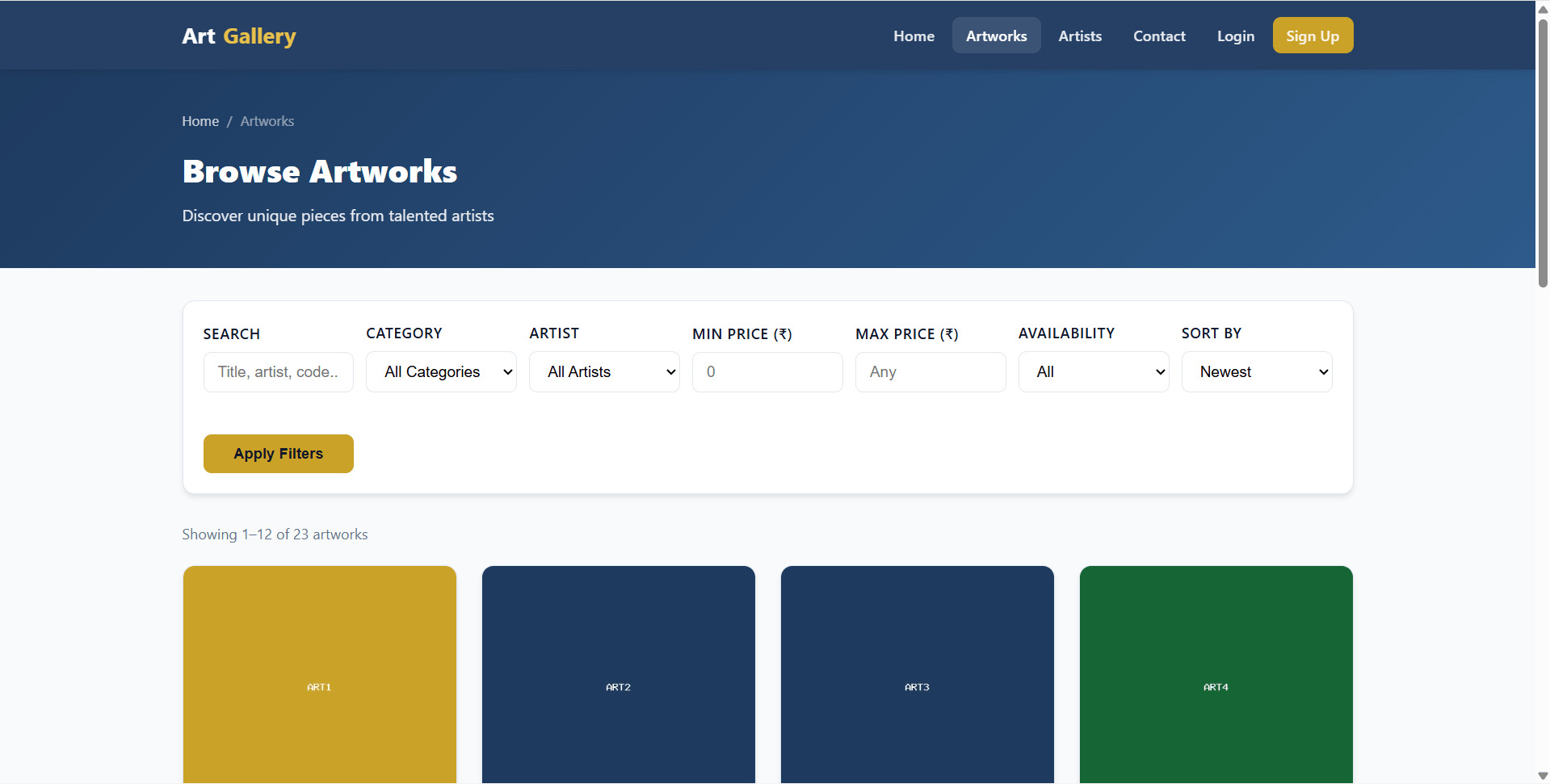The height and width of the screenshot is (784, 1550).
Task: Expand the All Categories dropdown
Action: click(441, 372)
